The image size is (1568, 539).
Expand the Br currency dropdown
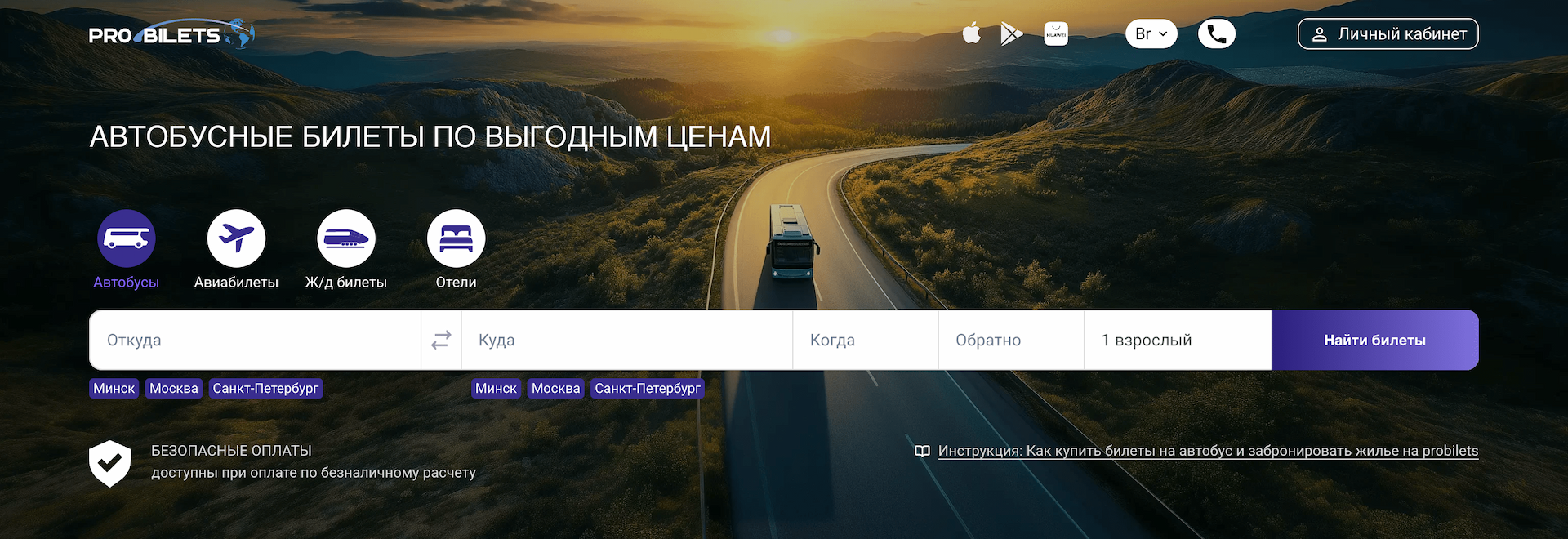point(1151,33)
